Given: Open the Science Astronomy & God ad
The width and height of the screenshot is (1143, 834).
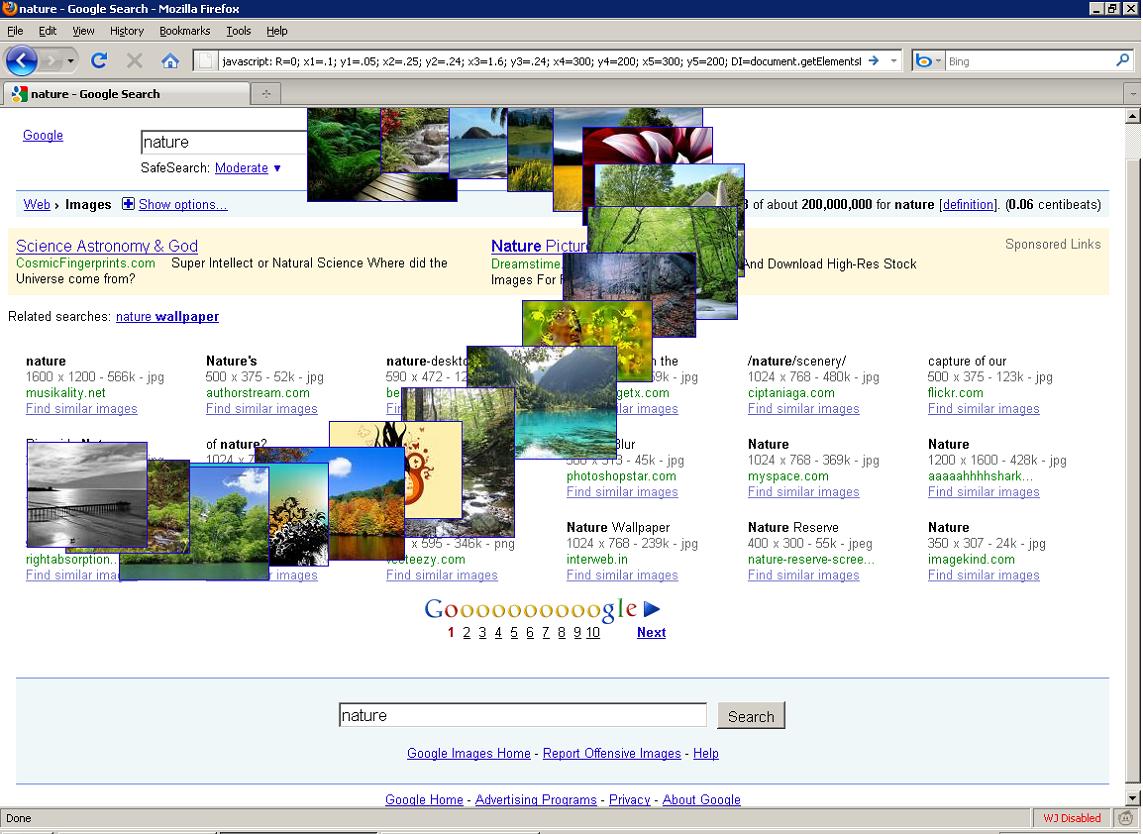Looking at the screenshot, I should 106,246.
